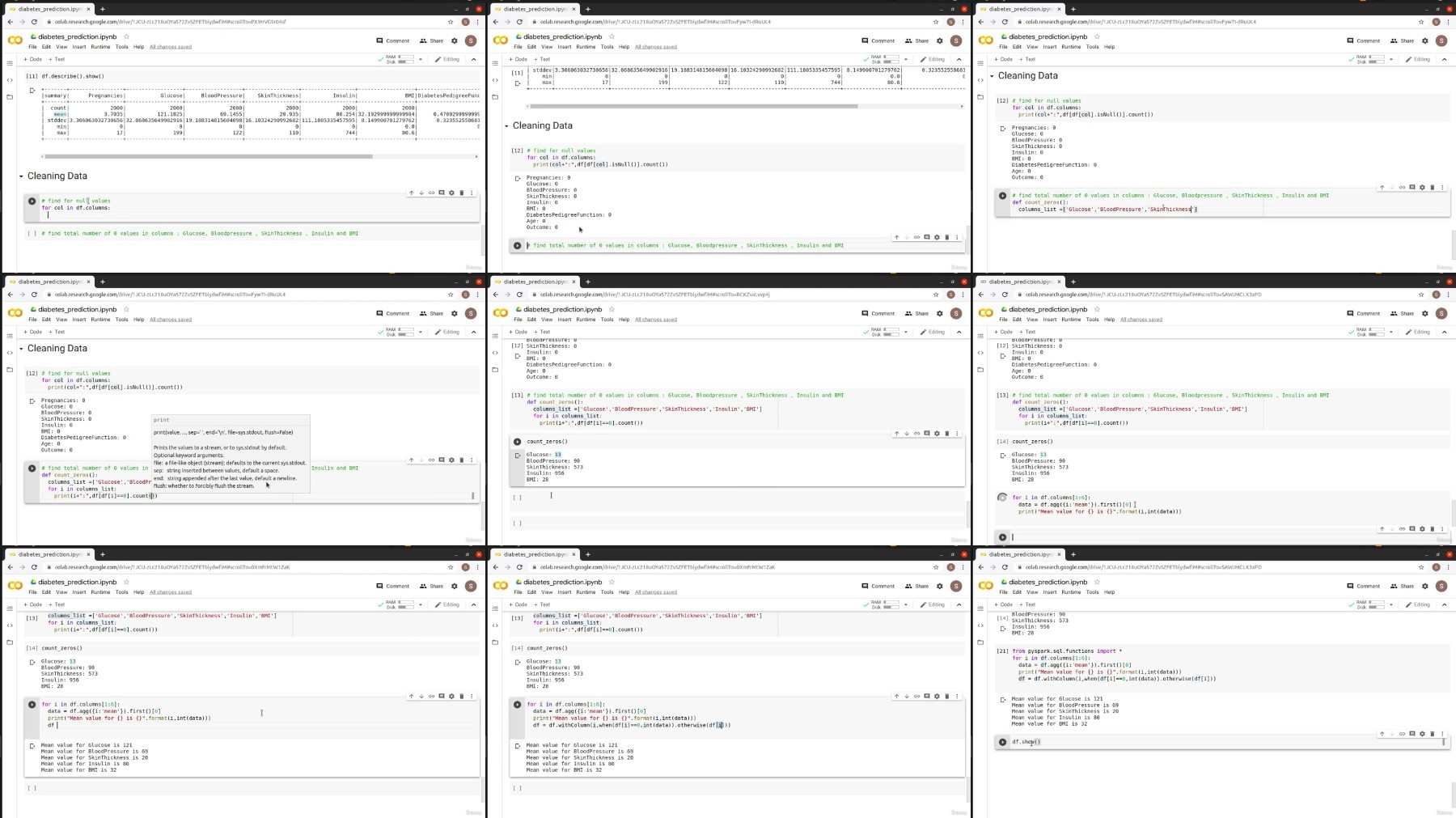Run the count_zeros definition cell in top-right window
This screenshot has width=1456, height=818.
pos(1003,195)
